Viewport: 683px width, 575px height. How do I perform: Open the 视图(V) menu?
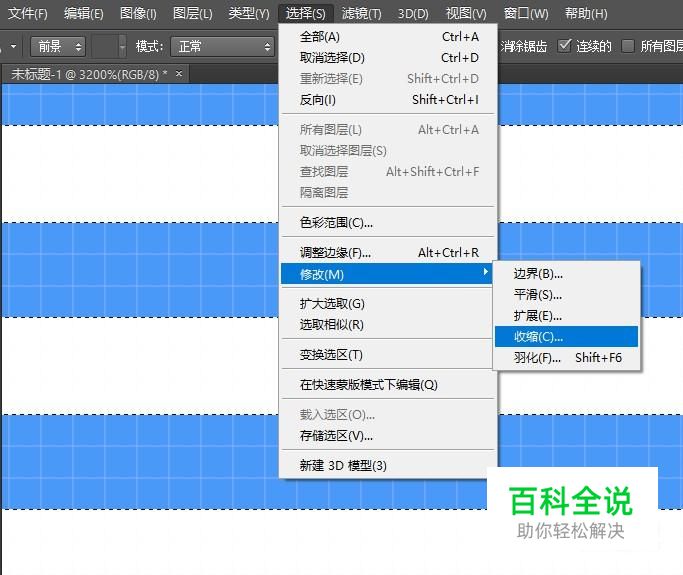(x=466, y=14)
